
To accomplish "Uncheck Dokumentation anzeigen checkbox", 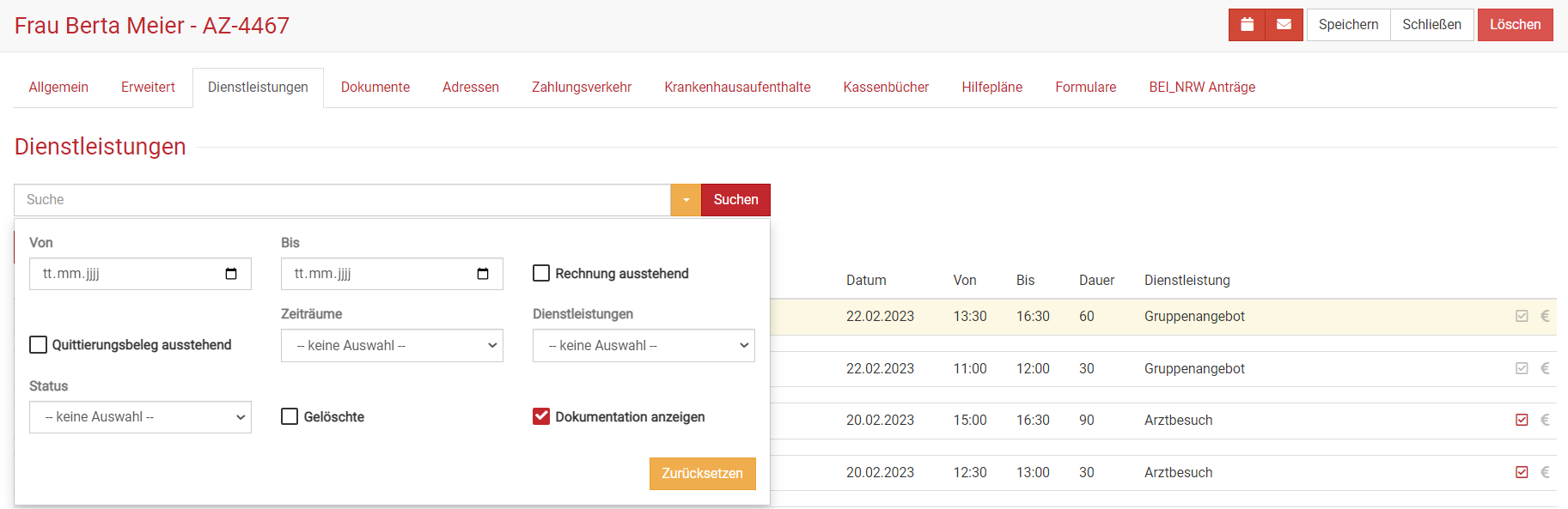I will 541,417.
